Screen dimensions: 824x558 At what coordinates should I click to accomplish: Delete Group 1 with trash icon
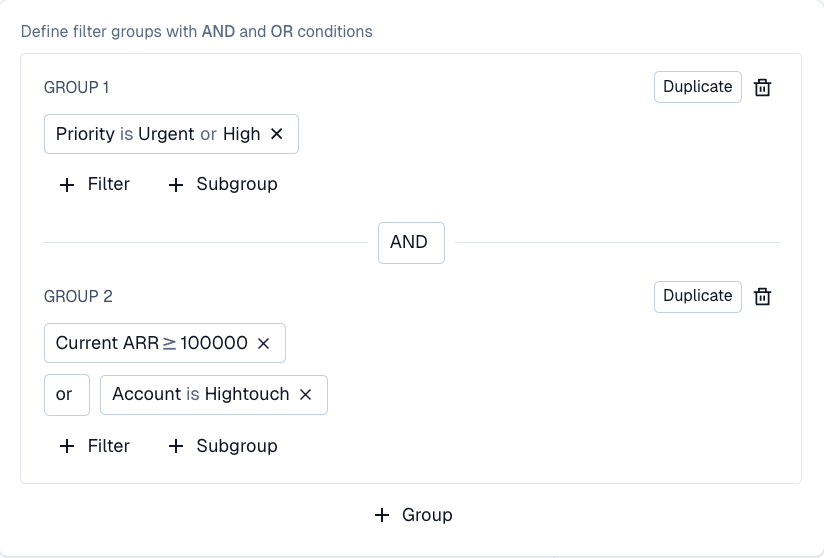coord(762,87)
